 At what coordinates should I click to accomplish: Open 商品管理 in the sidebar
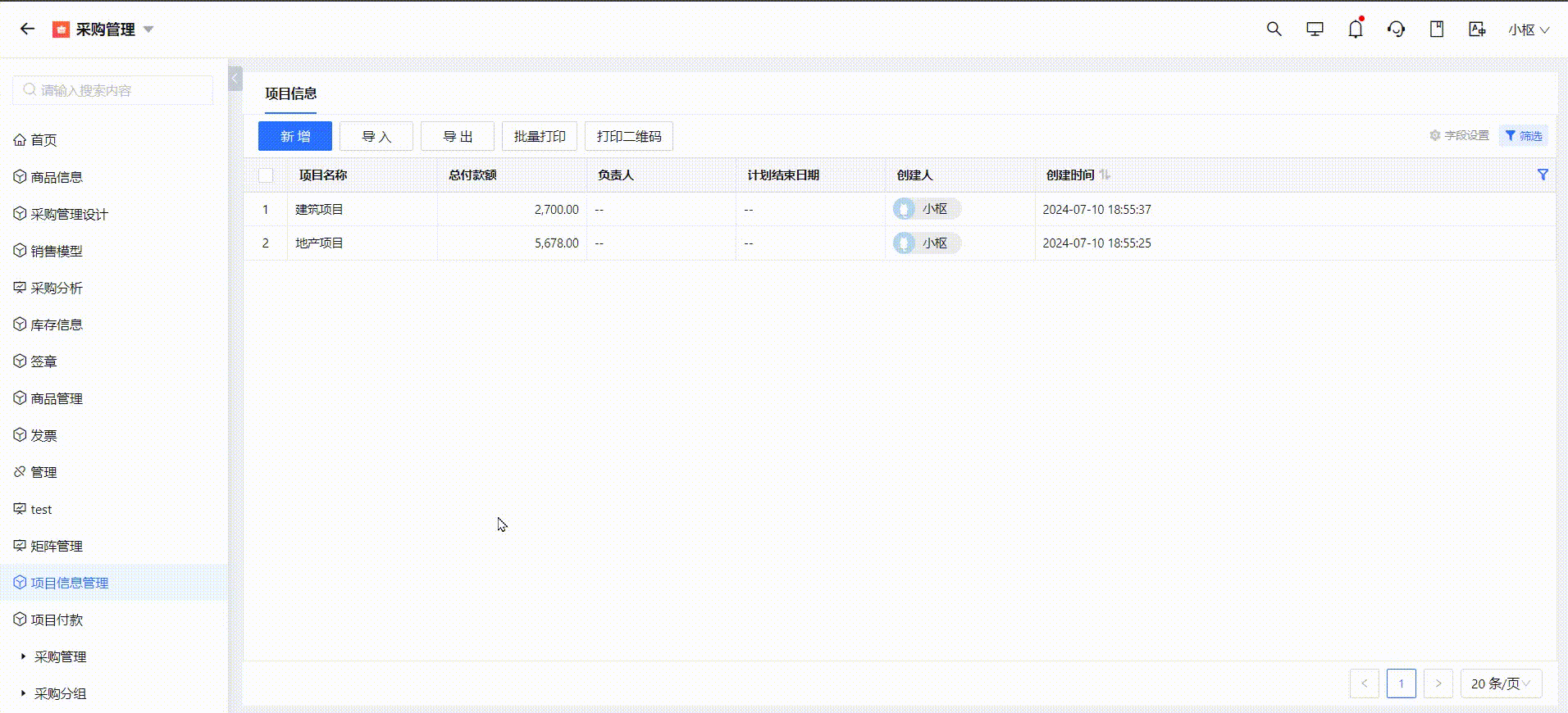[57, 398]
